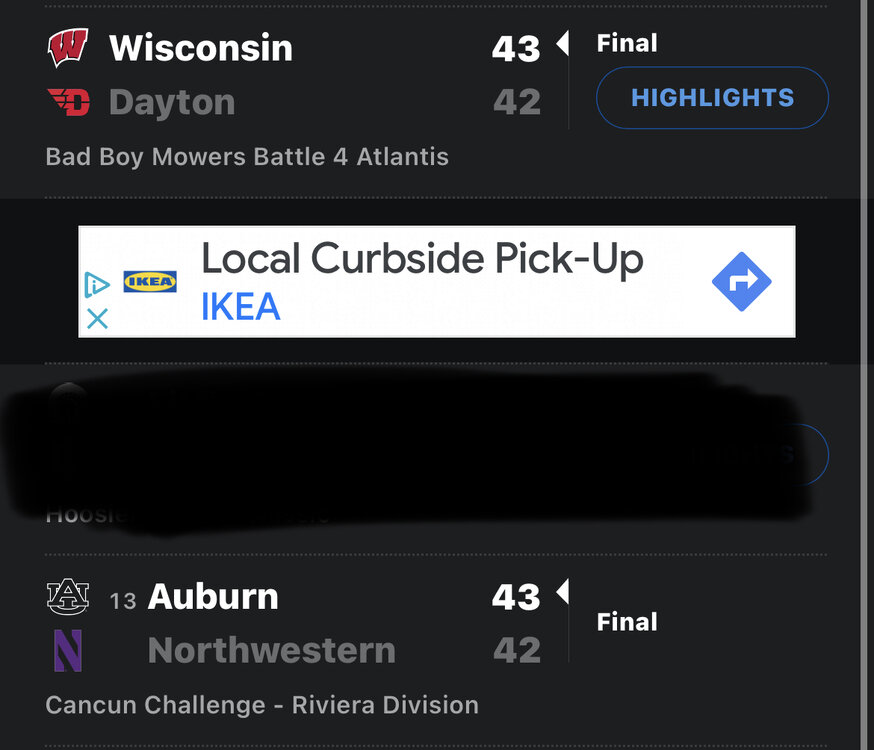Open the Local Curbside Pick-Up ad headline
Screen dimensions: 874x750
pyautogui.click(x=422, y=260)
